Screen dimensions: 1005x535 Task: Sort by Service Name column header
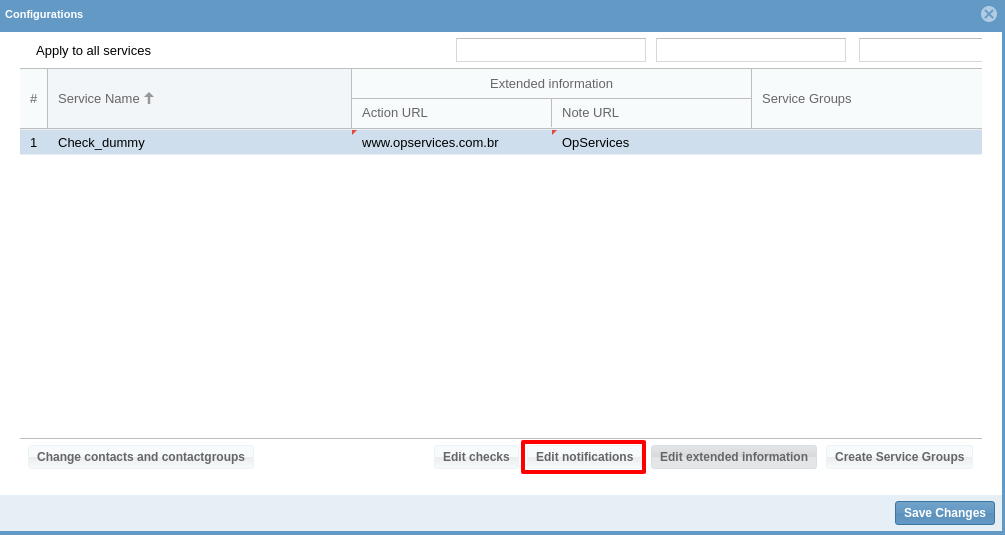pyautogui.click(x=98, y=98)
